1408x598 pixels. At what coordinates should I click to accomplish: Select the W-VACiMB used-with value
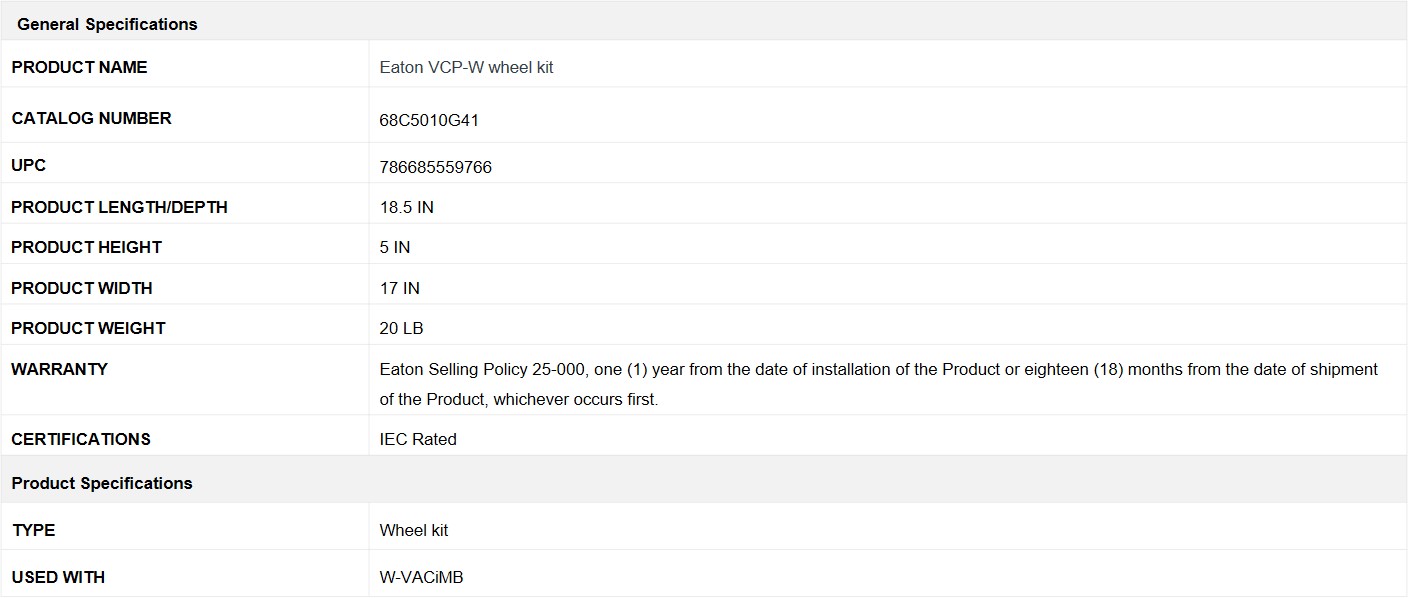(421, 577)
